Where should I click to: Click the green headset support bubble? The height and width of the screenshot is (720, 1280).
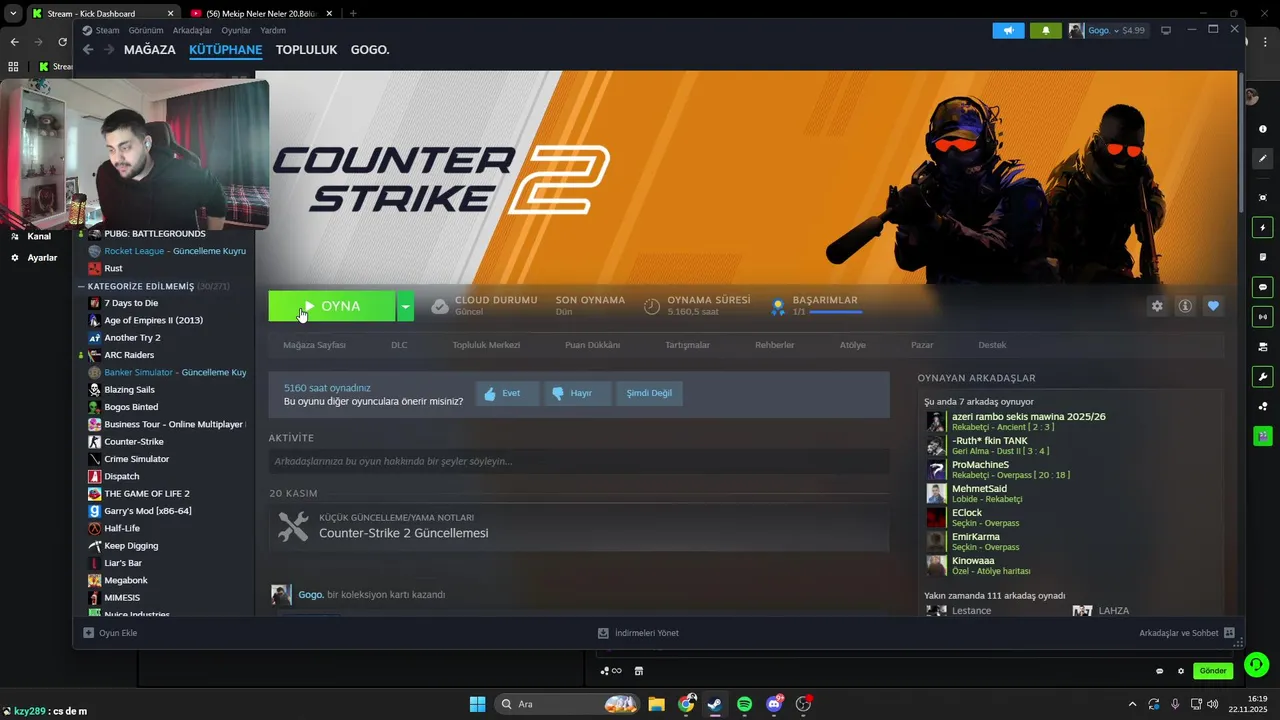tap(1256, 664)
